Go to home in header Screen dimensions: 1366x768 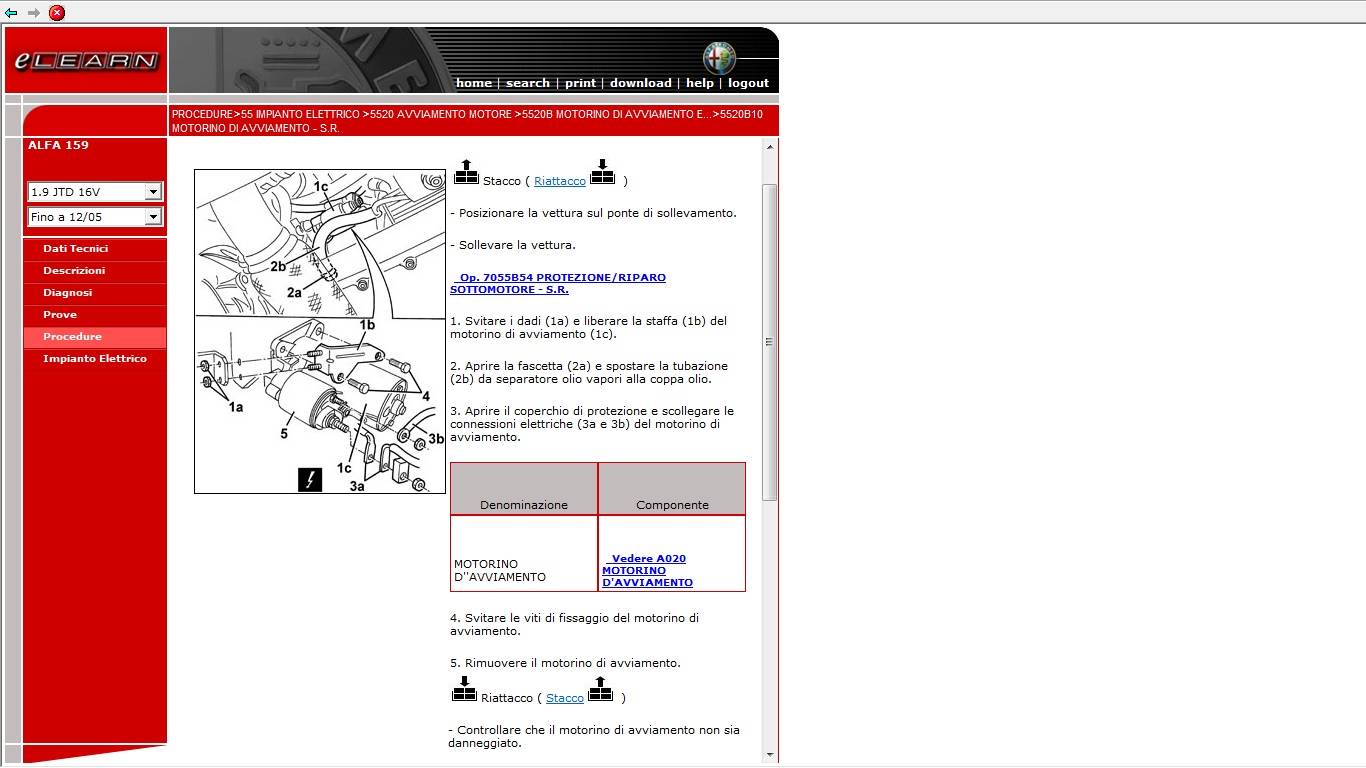coord(474,83)
